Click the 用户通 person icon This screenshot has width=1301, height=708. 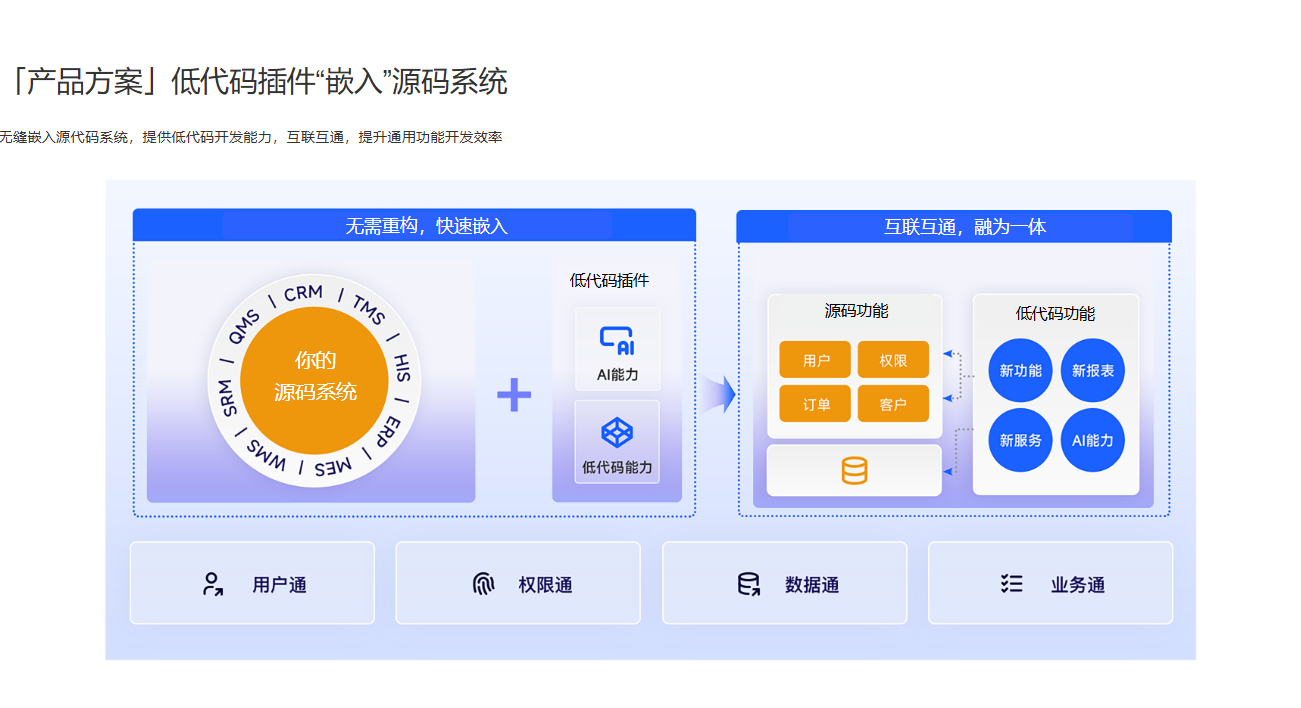tap(212, 584)
